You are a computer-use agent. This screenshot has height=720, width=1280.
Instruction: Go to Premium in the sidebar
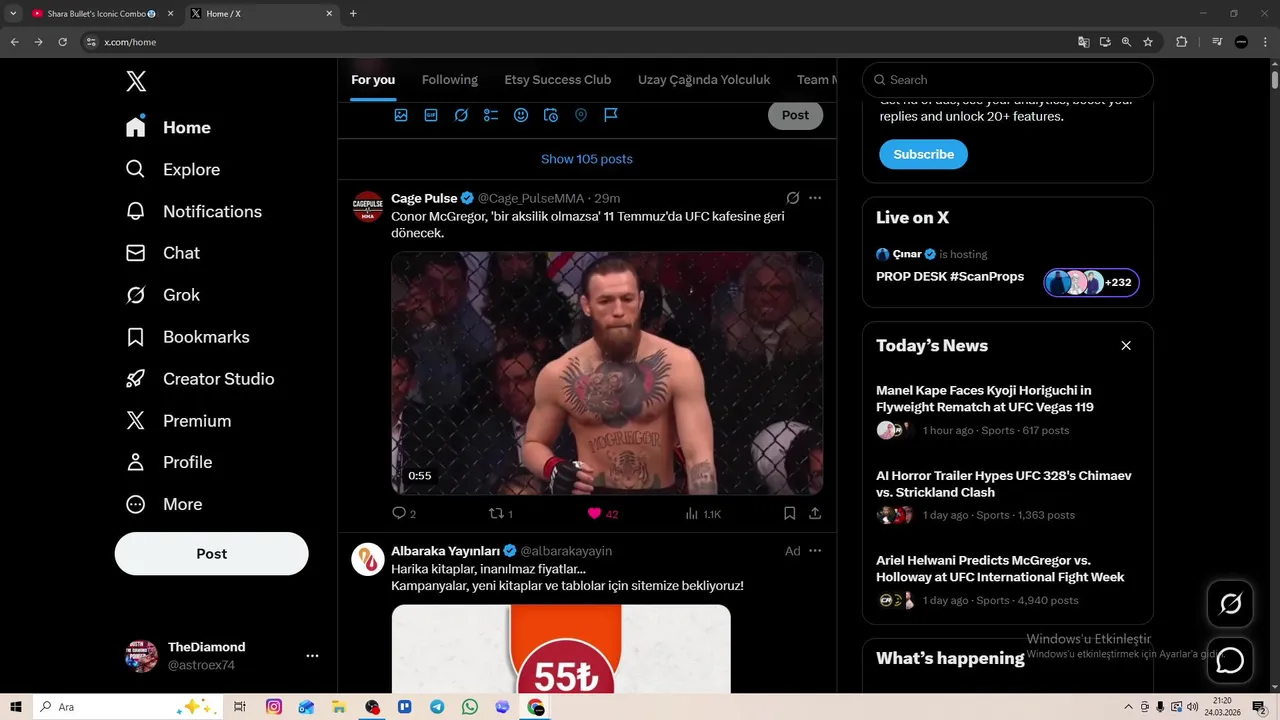(178, 421)
